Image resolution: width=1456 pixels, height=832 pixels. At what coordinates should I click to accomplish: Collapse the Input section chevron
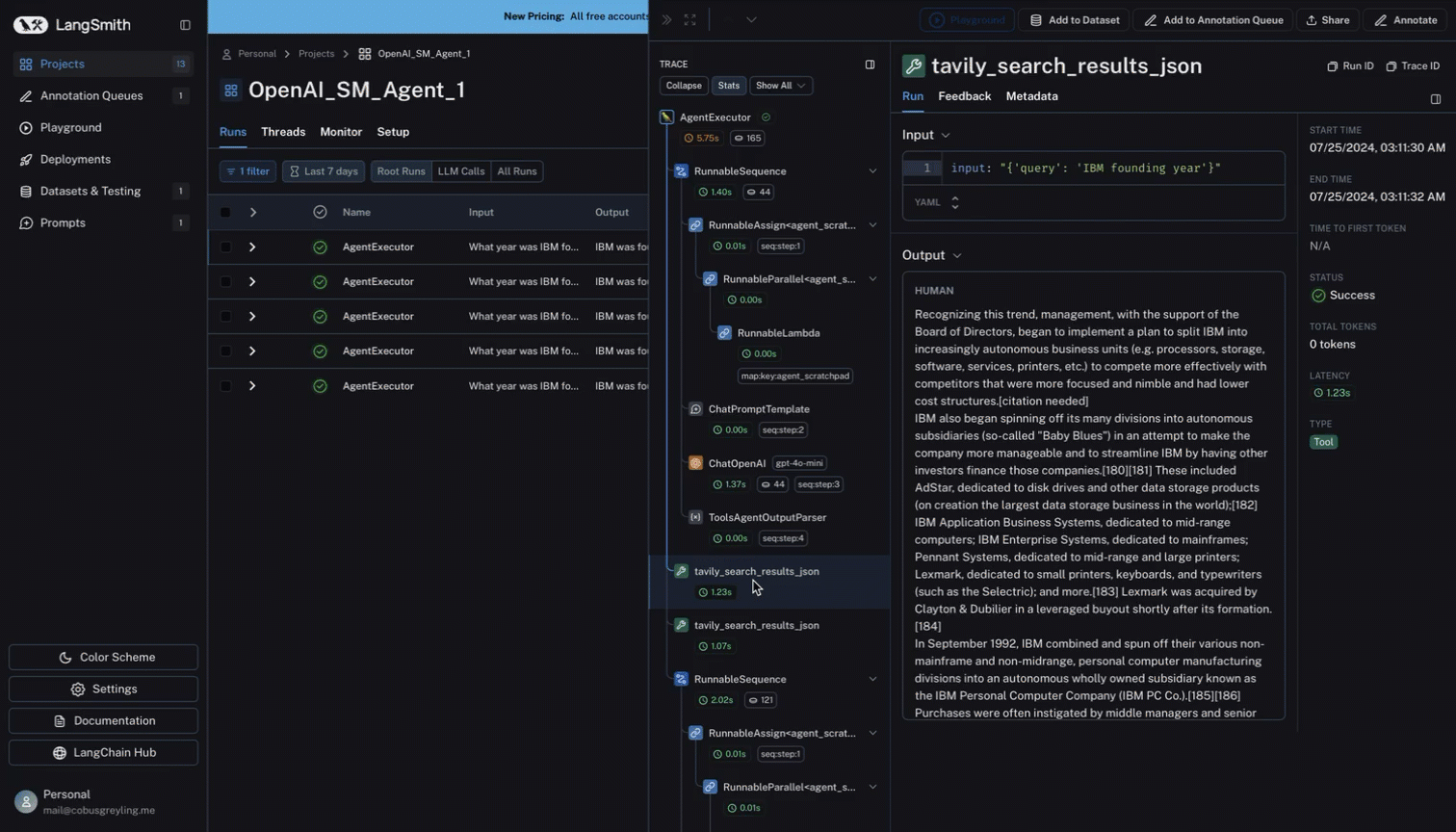tap(946, 136)
